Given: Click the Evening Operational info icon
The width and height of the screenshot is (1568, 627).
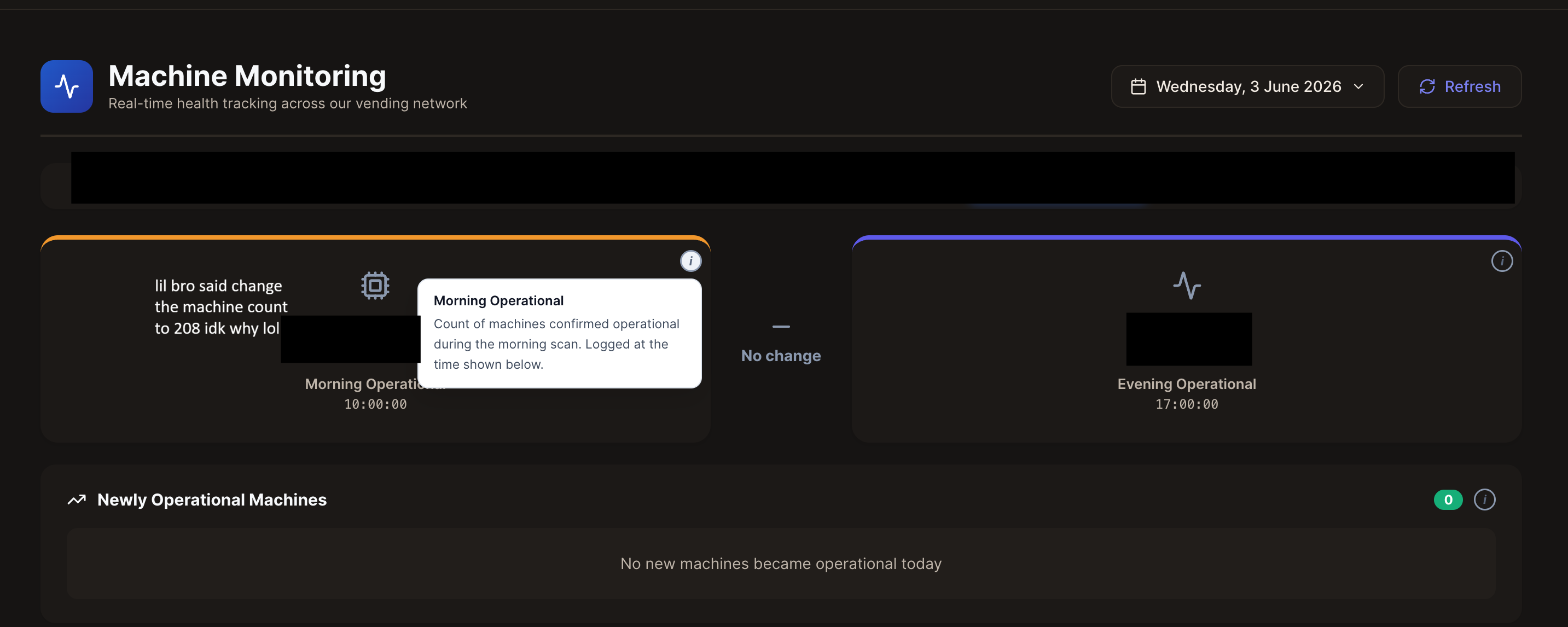Looking at the screenshot, I should click(x=1502, y=260).
